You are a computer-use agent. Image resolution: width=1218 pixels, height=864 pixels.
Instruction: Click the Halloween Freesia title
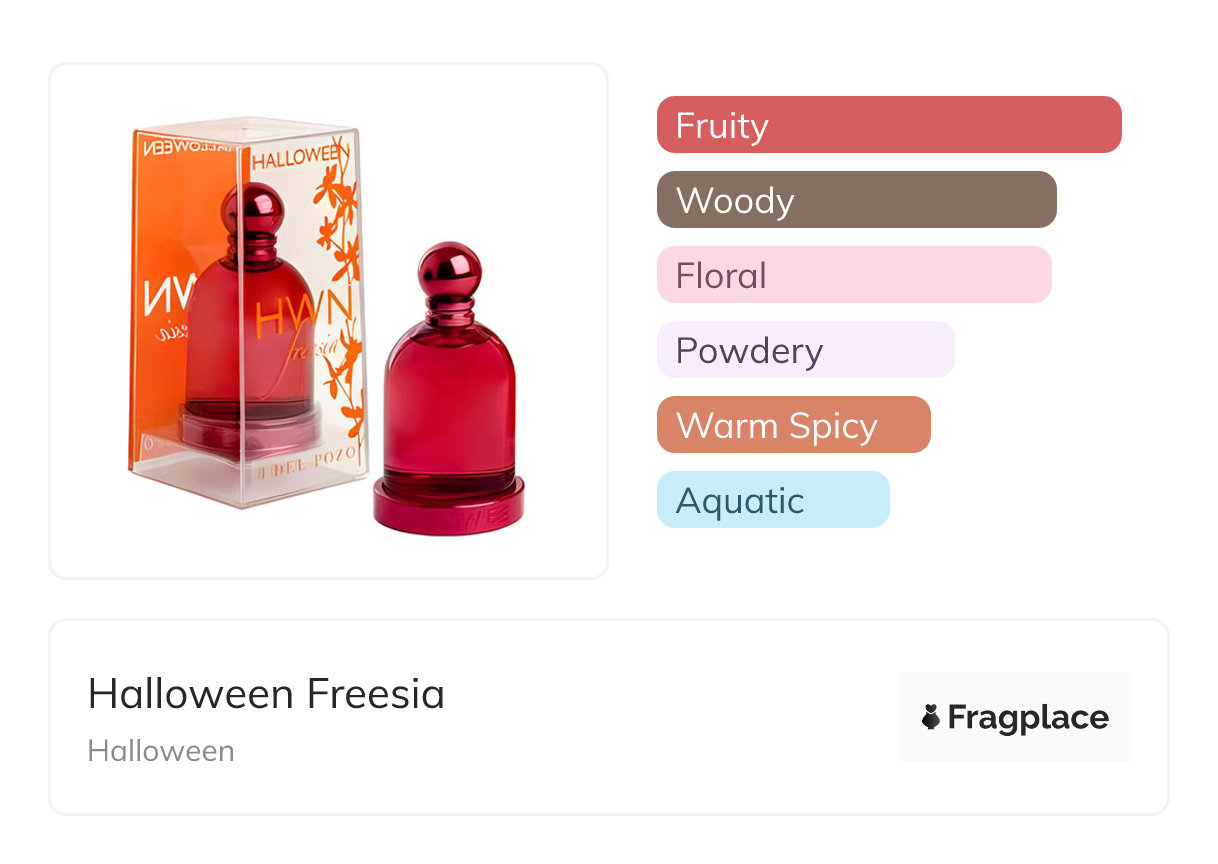pyautogui.click(x=266, y=694)
